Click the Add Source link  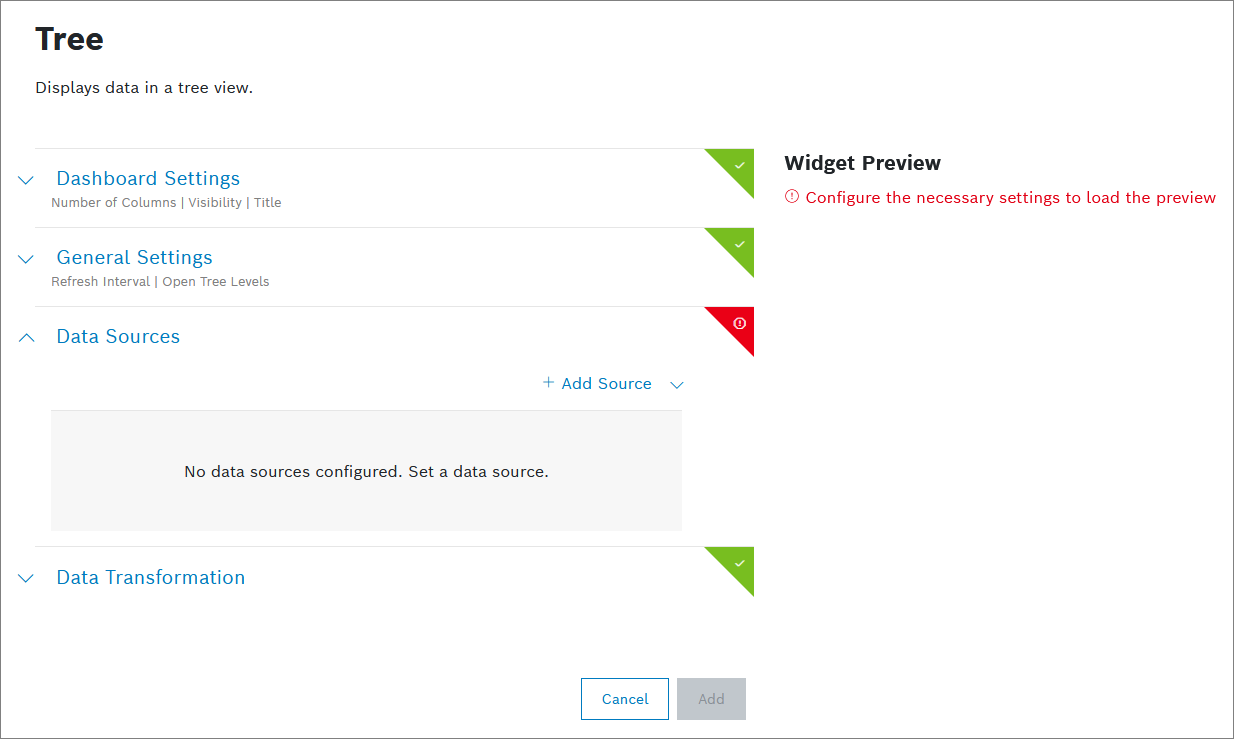click(x=606, y=384)
